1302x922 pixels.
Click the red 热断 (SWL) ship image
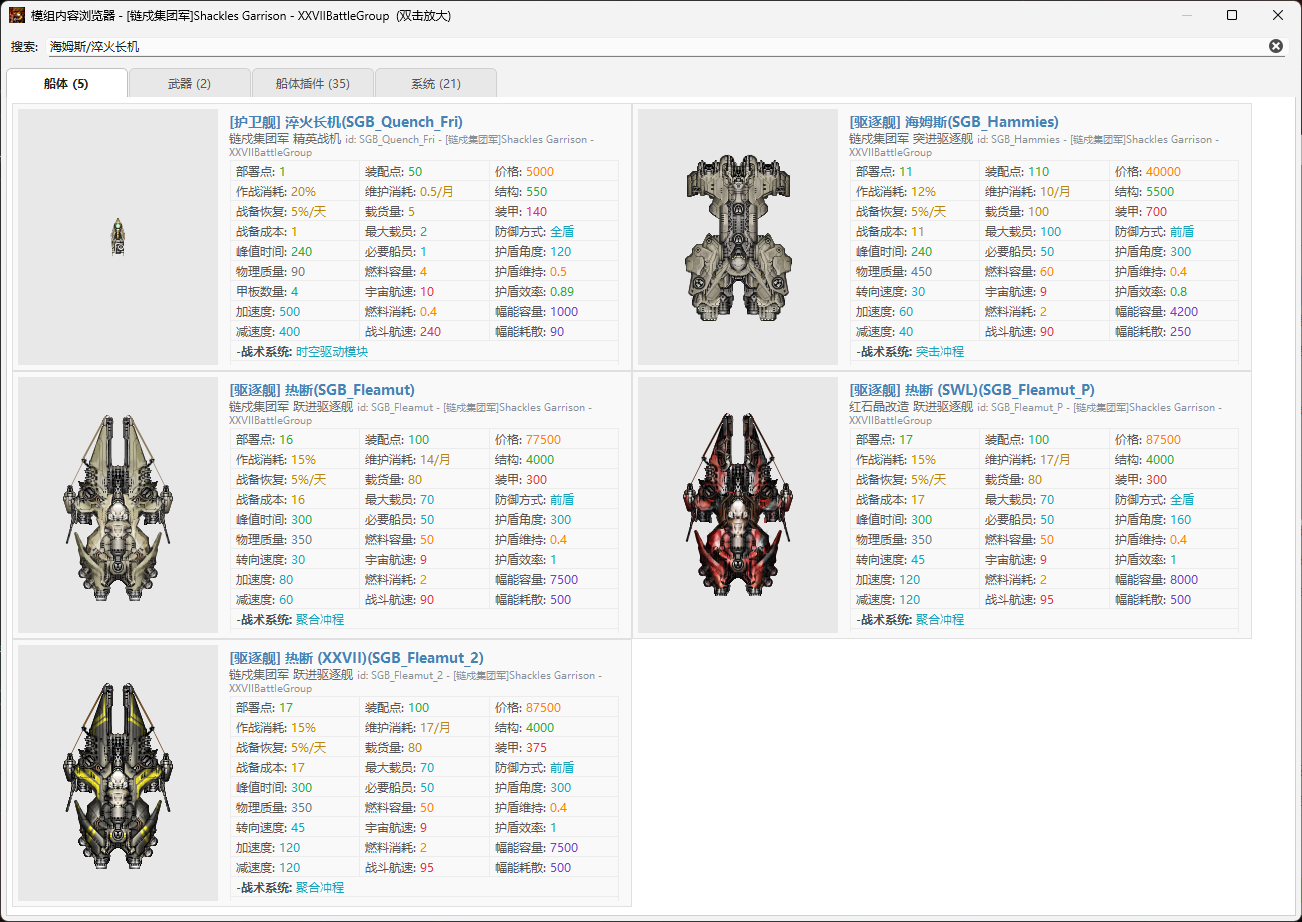(737, 506)
